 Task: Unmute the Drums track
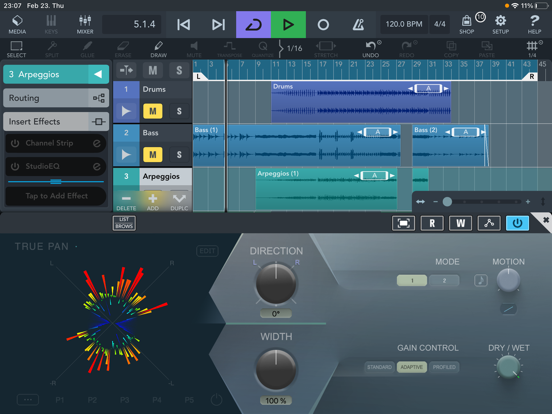pyautogui.click(x=152, y=111)
